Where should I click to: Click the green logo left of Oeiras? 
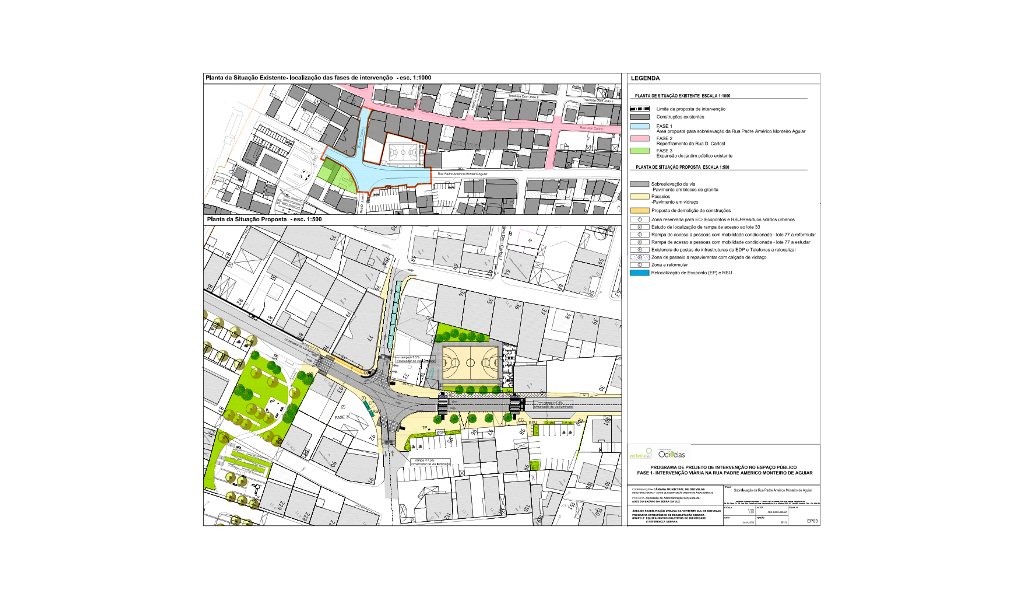pyautogui.click(x=641, y=455)
